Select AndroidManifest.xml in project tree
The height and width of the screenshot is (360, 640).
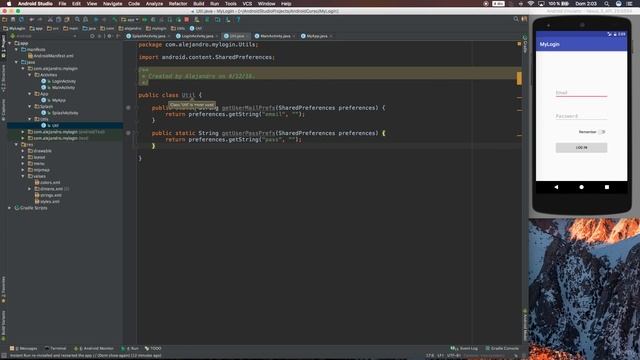[51, 56]
